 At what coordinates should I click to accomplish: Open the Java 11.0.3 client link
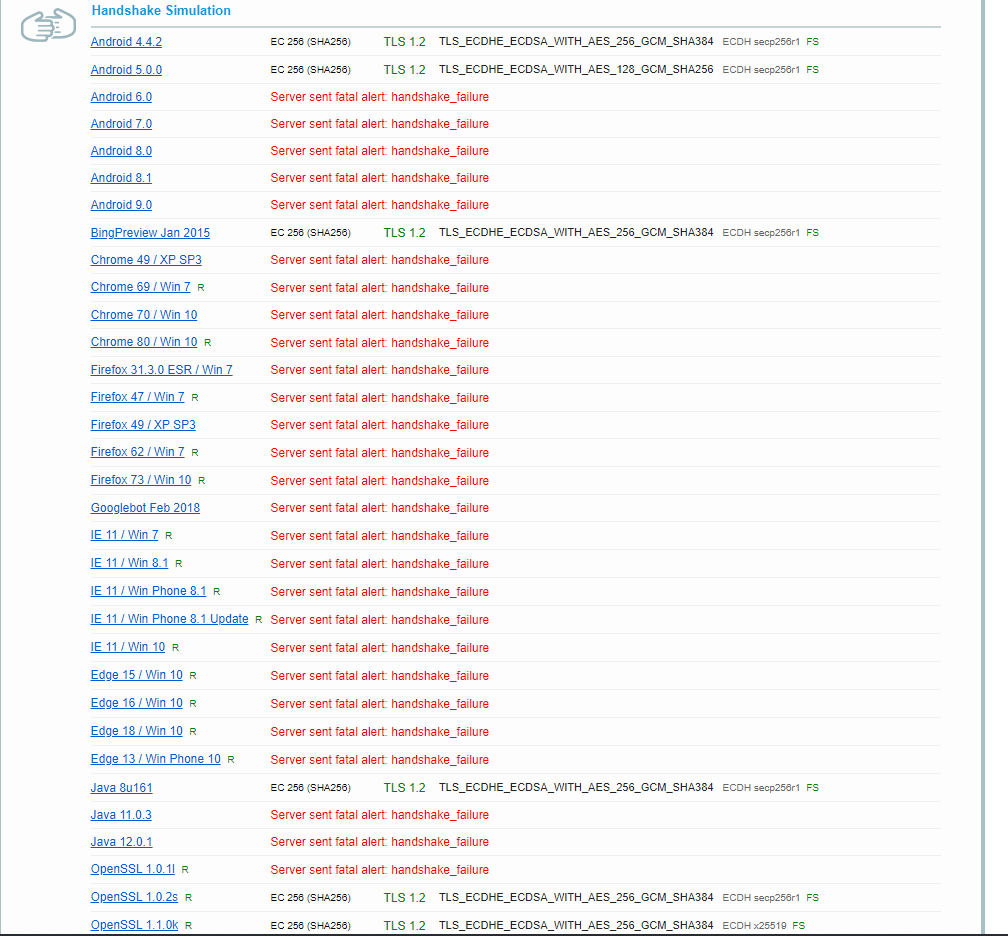coord(121,814)
